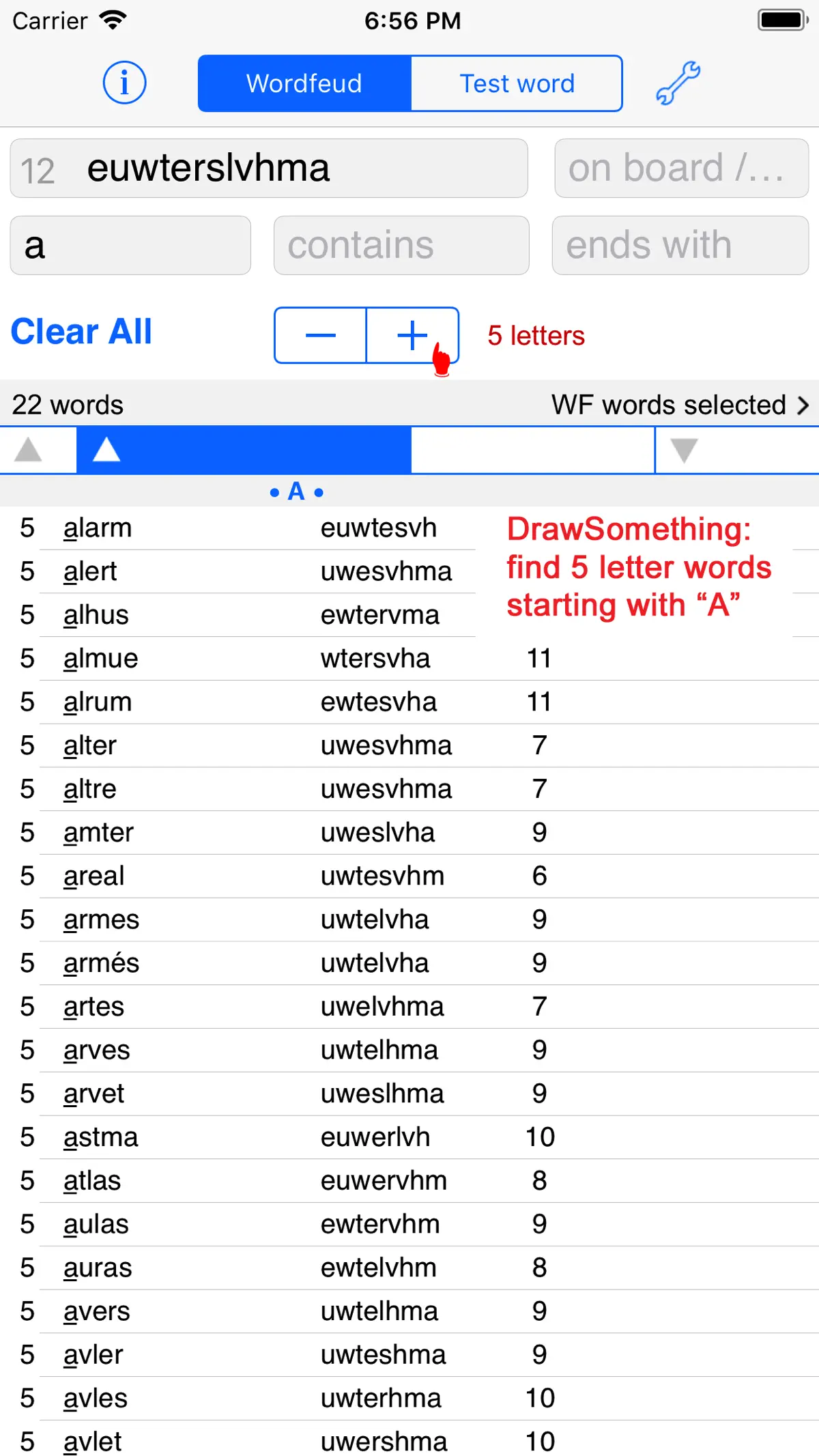Screen dimensions: 819x1456
Task: Select the word 'astma' row
Action: coord(409,1137)
